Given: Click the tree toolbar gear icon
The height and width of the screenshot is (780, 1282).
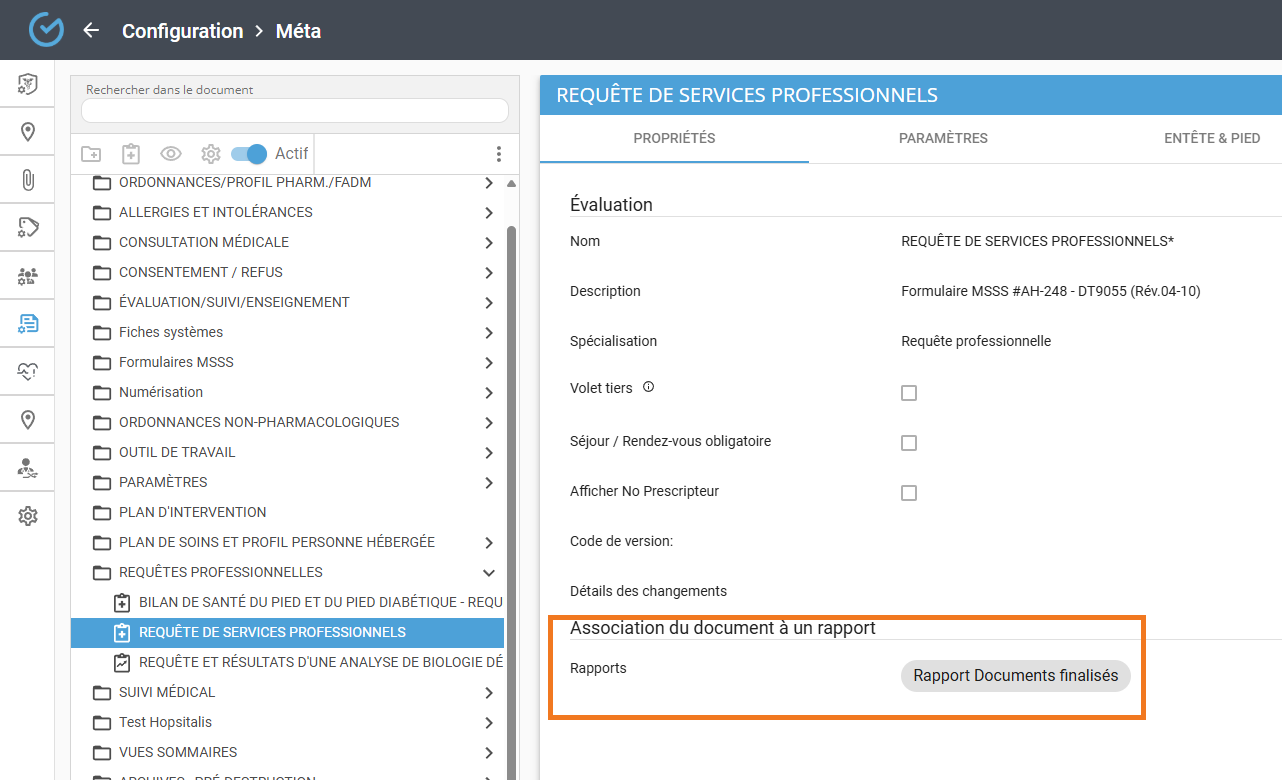Looking at the screenshot, I should [210, 154].
